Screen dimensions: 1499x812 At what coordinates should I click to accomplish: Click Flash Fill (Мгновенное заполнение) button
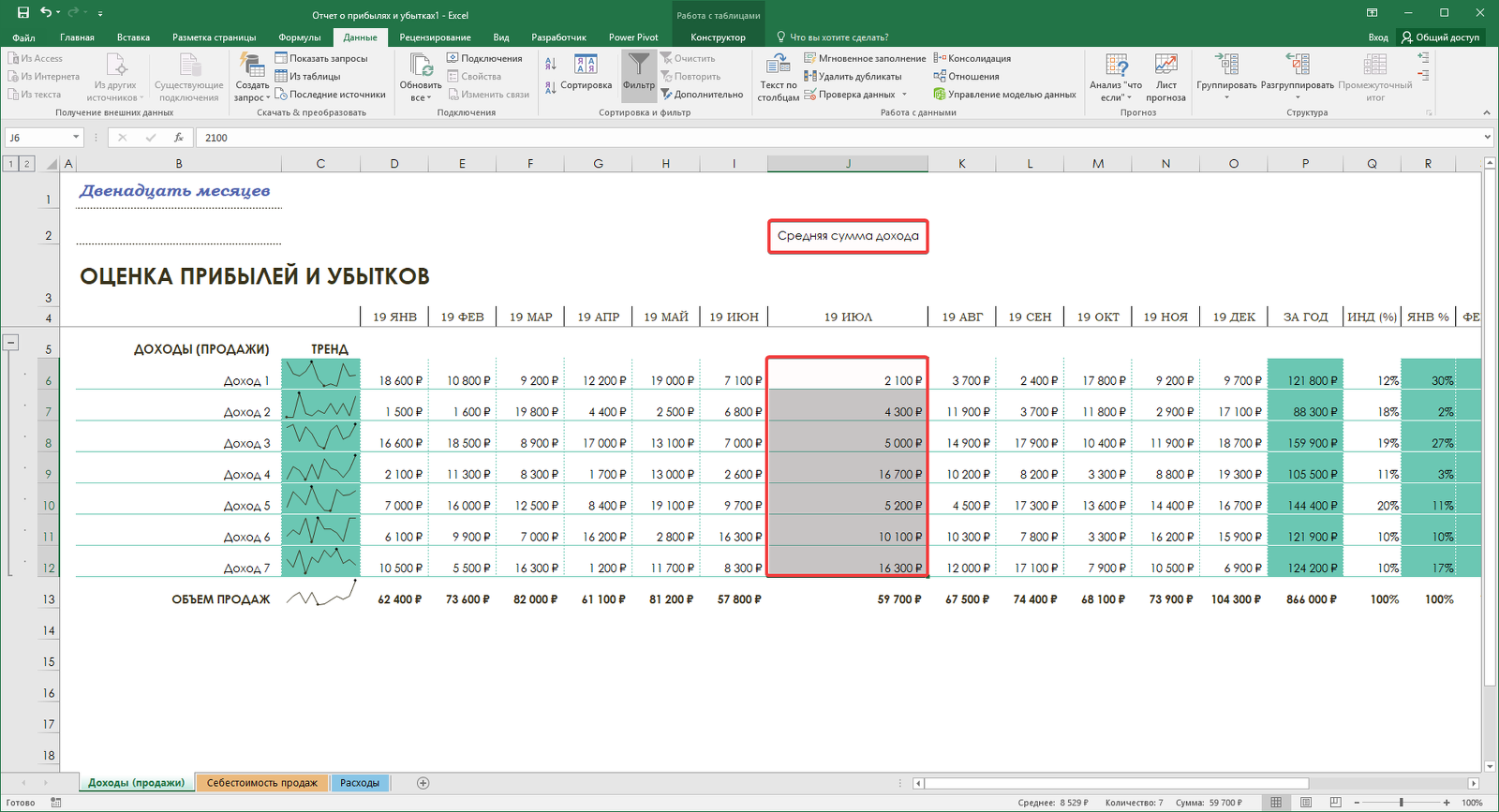(x=865, y=58)
